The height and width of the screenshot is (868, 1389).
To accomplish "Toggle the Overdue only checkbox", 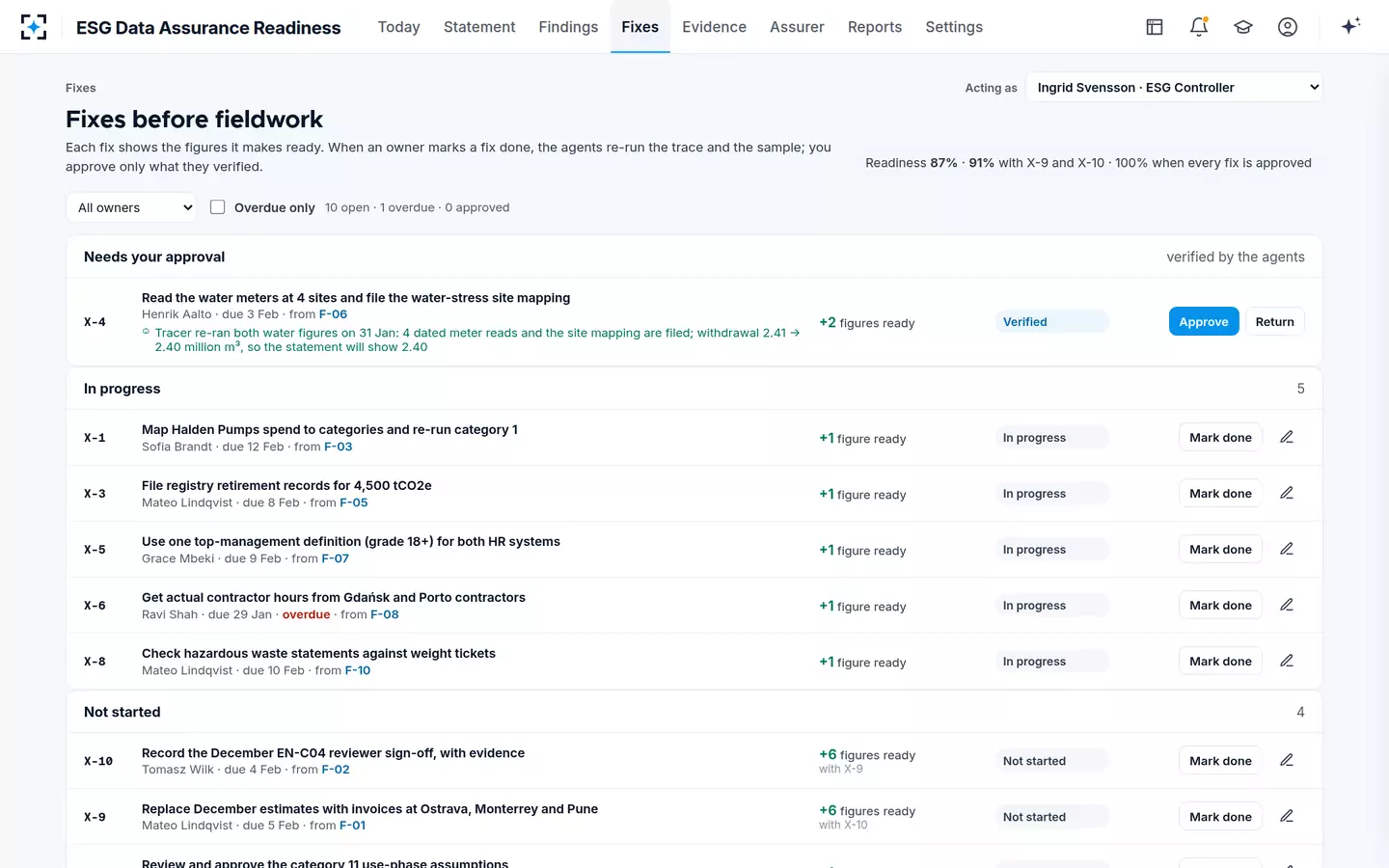I will [x=218, y=207].
